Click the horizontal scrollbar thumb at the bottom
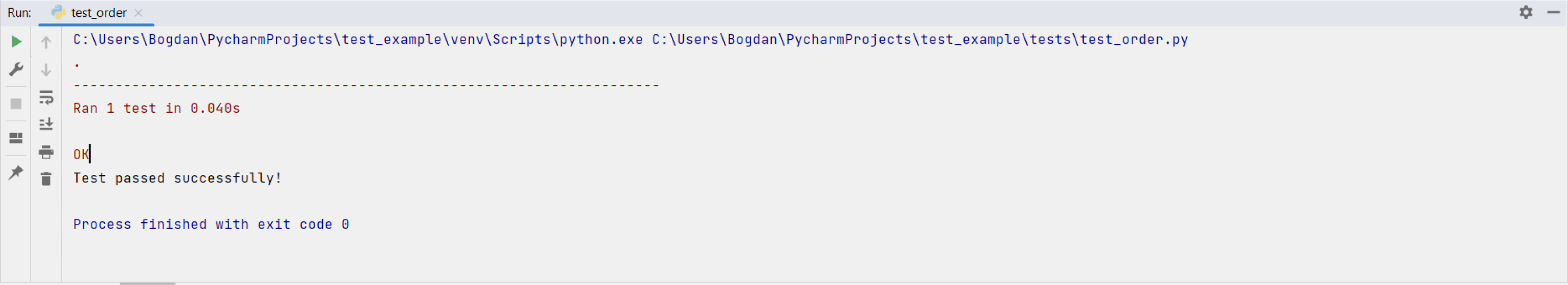The image size is (1568, 285). coord(147,283)
